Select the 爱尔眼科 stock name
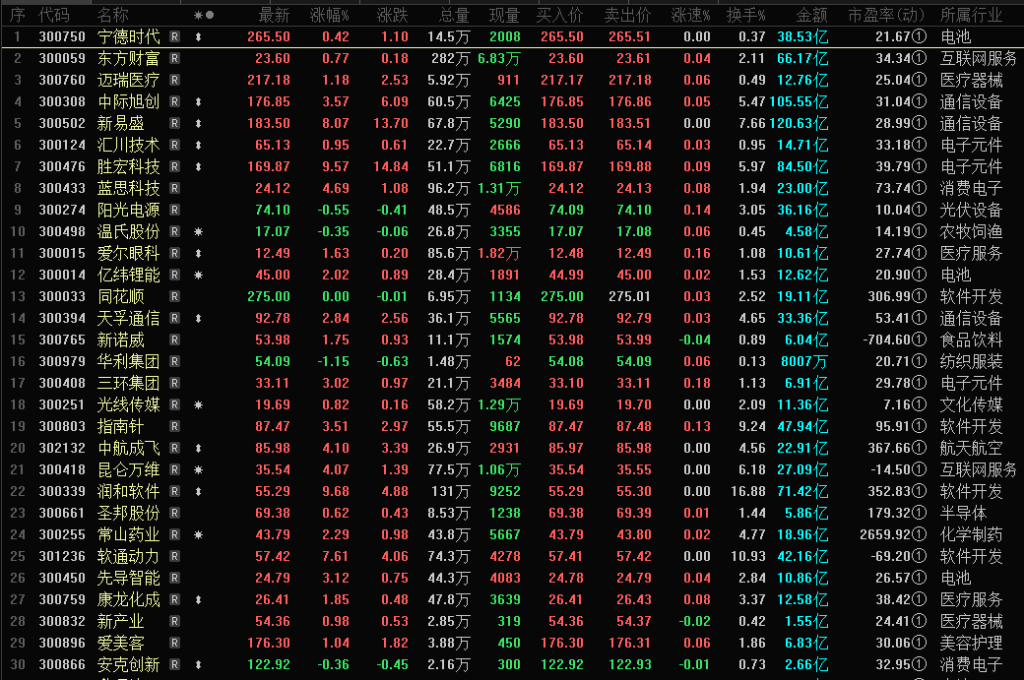This screenshot has width=1024, height=680. (x=129, y=253)
